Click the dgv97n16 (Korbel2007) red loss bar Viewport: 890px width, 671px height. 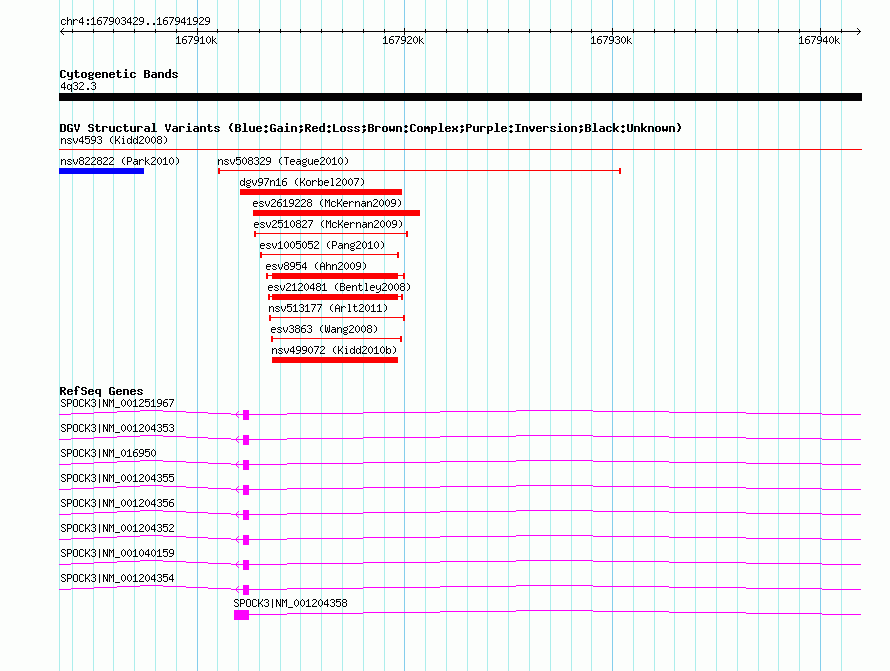tap(321, 192)
